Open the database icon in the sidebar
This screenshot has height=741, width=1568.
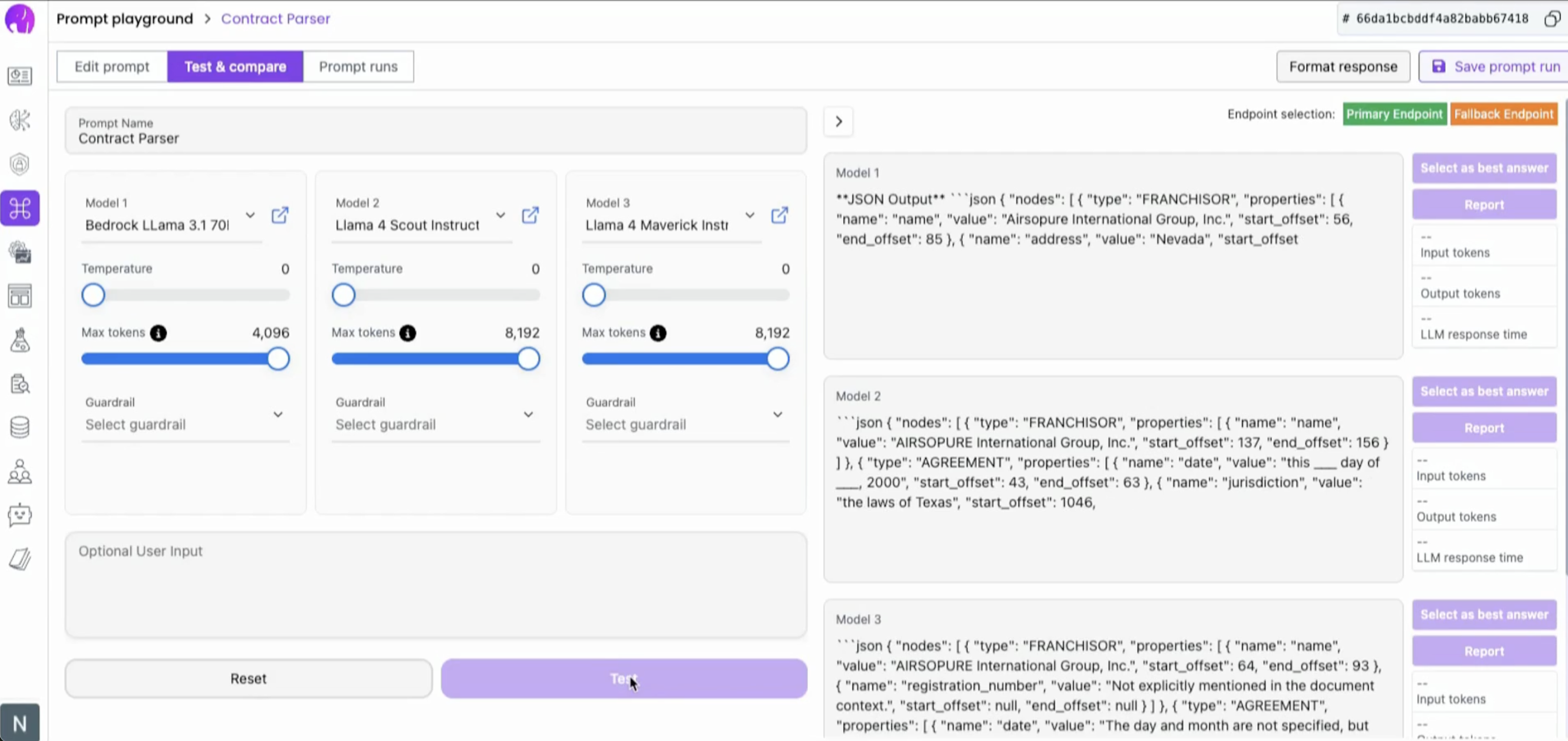[x=19, y=428]
